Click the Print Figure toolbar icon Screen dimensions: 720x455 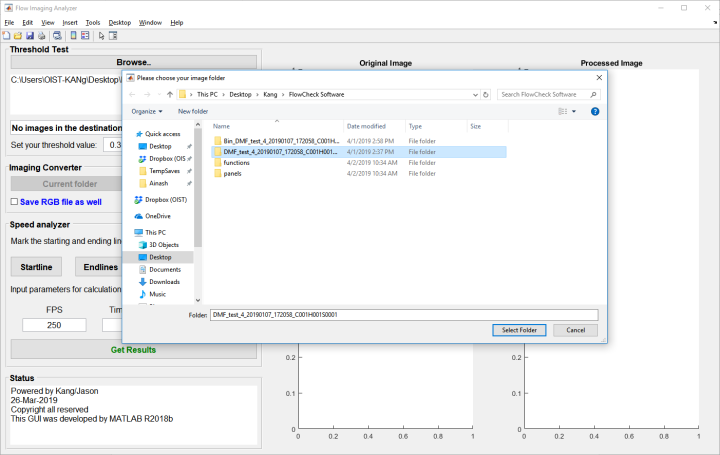(x=42, y=36)
